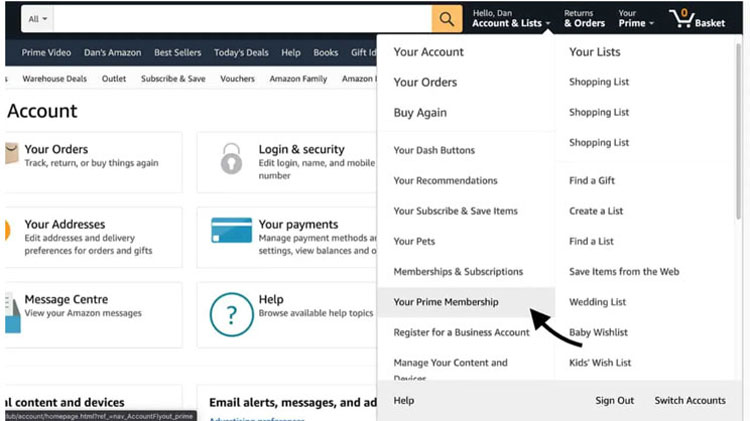Open Baby Wishlist
Image resolution: width=750 pixels, height=421 pixels.
(598, 332)
